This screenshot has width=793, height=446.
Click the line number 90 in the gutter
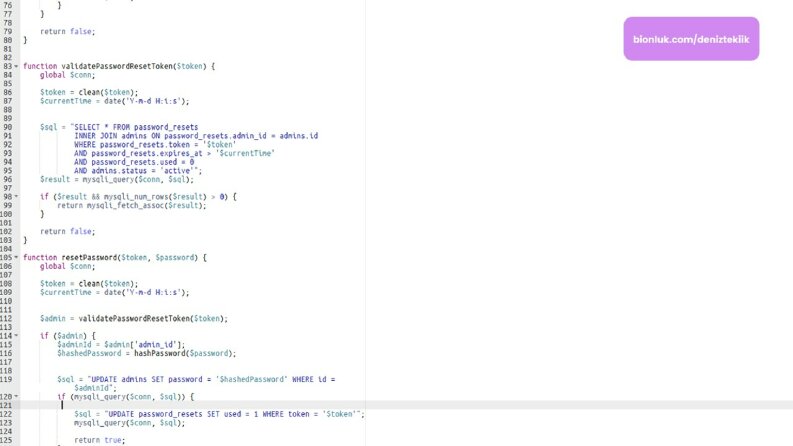(8, 127)
